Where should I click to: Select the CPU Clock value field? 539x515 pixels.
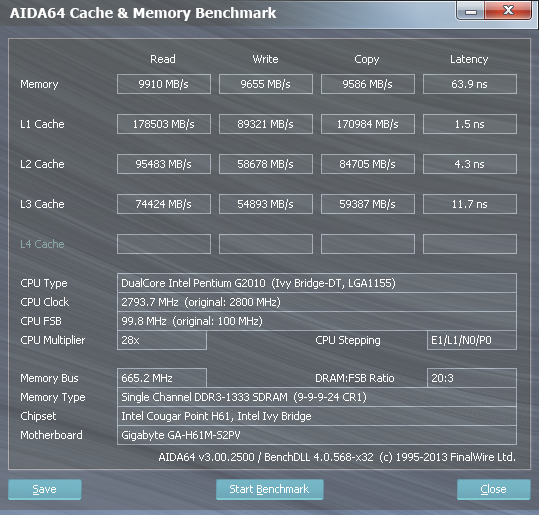(317, 302)
